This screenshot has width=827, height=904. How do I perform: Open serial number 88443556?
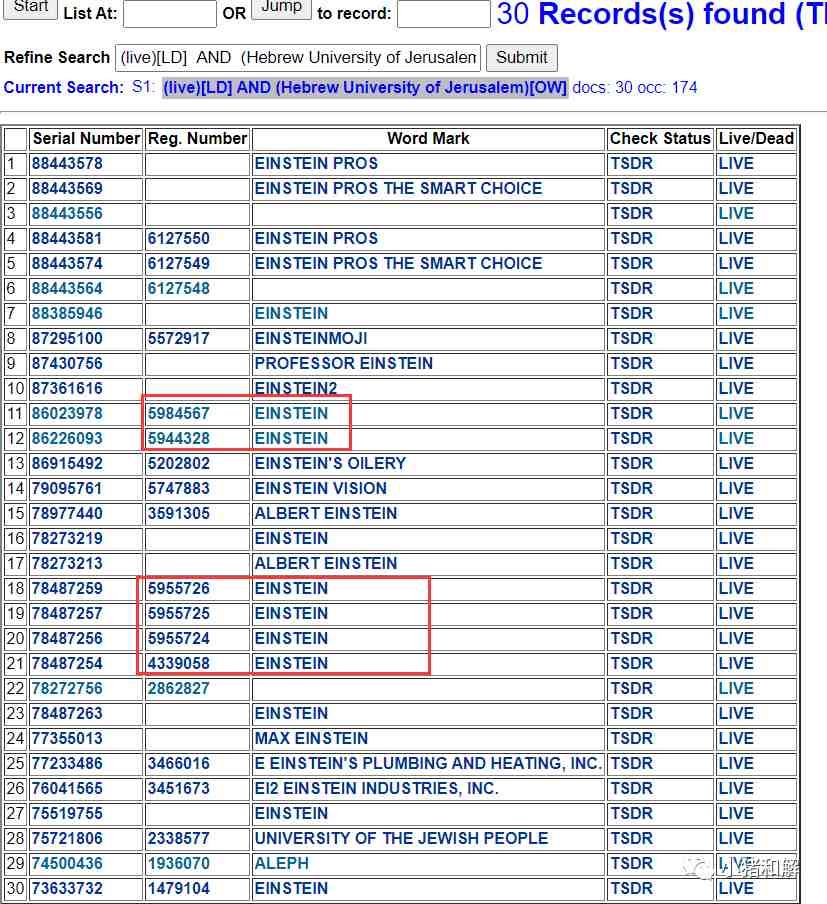click(x=67, y=213)
